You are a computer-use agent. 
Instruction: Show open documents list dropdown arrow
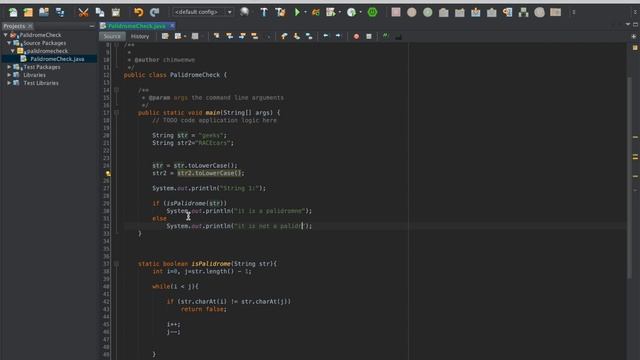628,24
